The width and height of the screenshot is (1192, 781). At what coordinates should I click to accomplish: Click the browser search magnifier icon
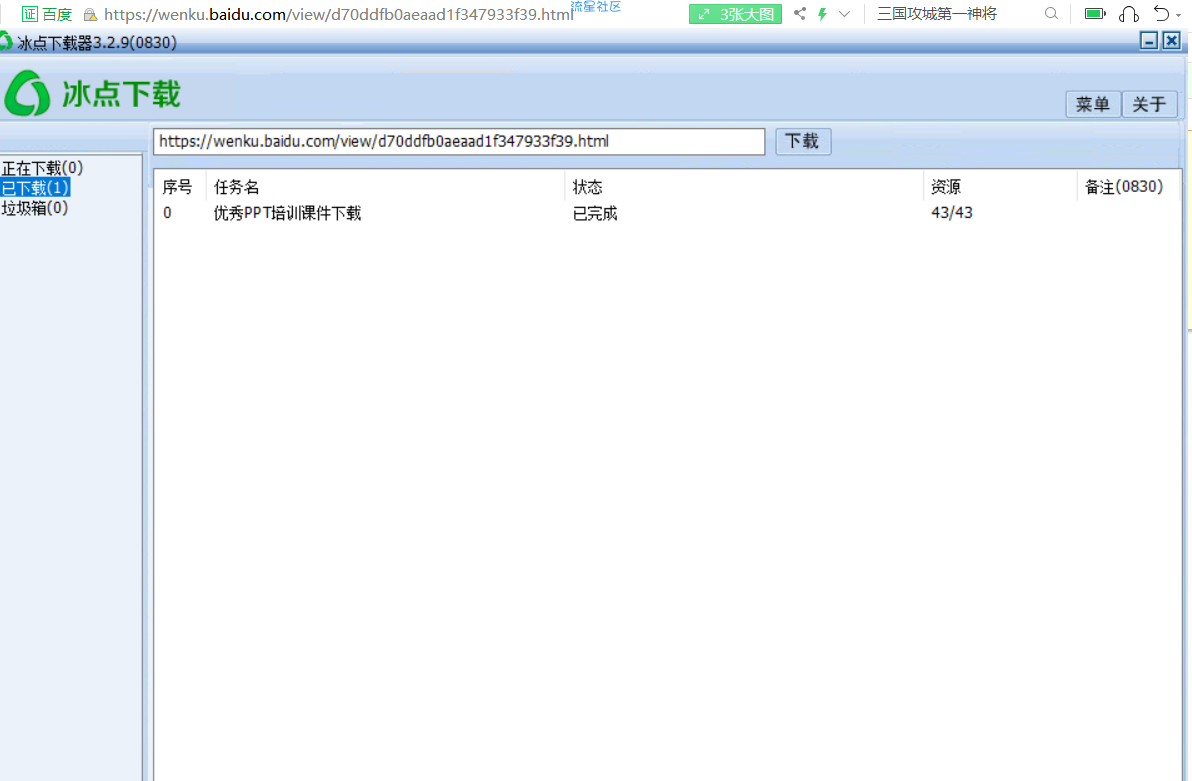[x=1051, y=14]
